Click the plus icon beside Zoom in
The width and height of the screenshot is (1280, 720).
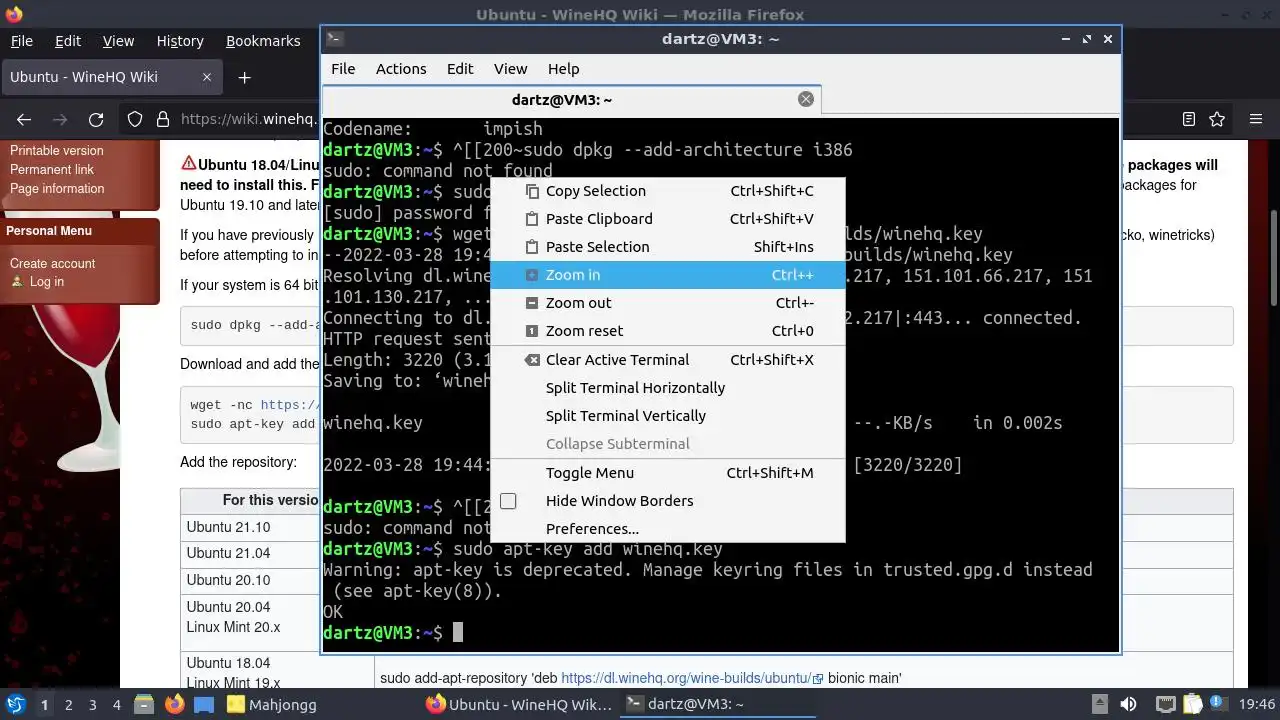[532, 275]
